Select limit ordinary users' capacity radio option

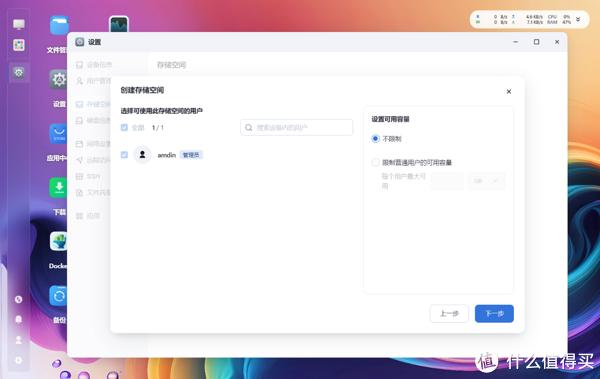coord(375,162)
